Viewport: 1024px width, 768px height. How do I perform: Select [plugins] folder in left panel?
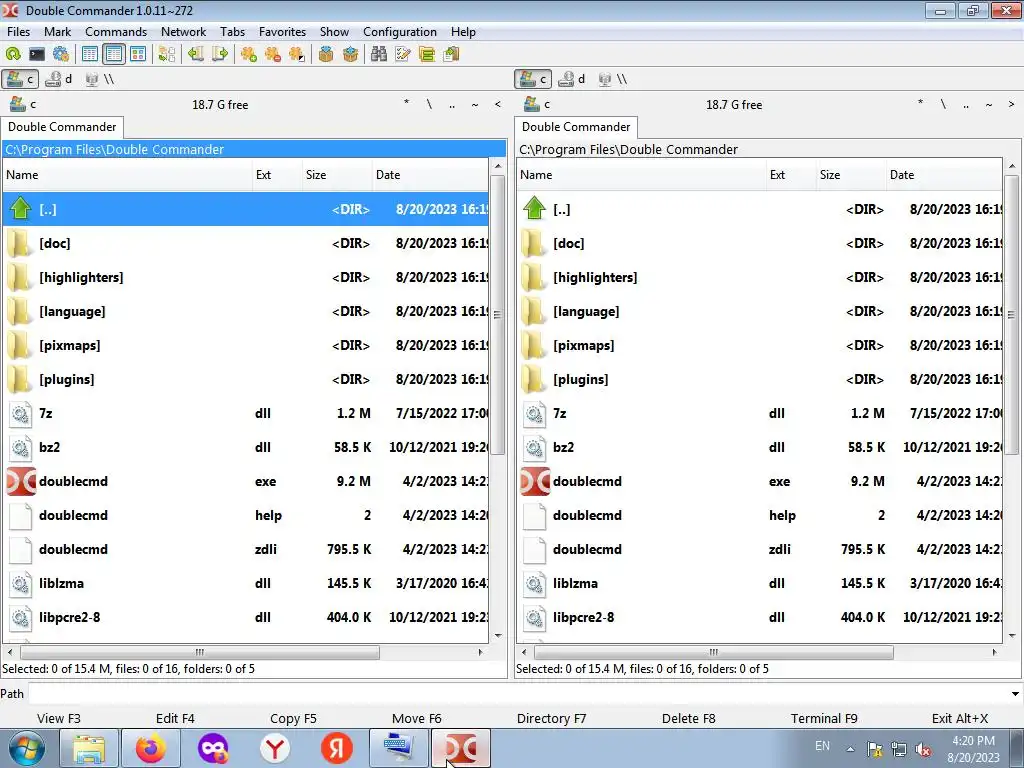pyautogui.click(x=246, y=379)
